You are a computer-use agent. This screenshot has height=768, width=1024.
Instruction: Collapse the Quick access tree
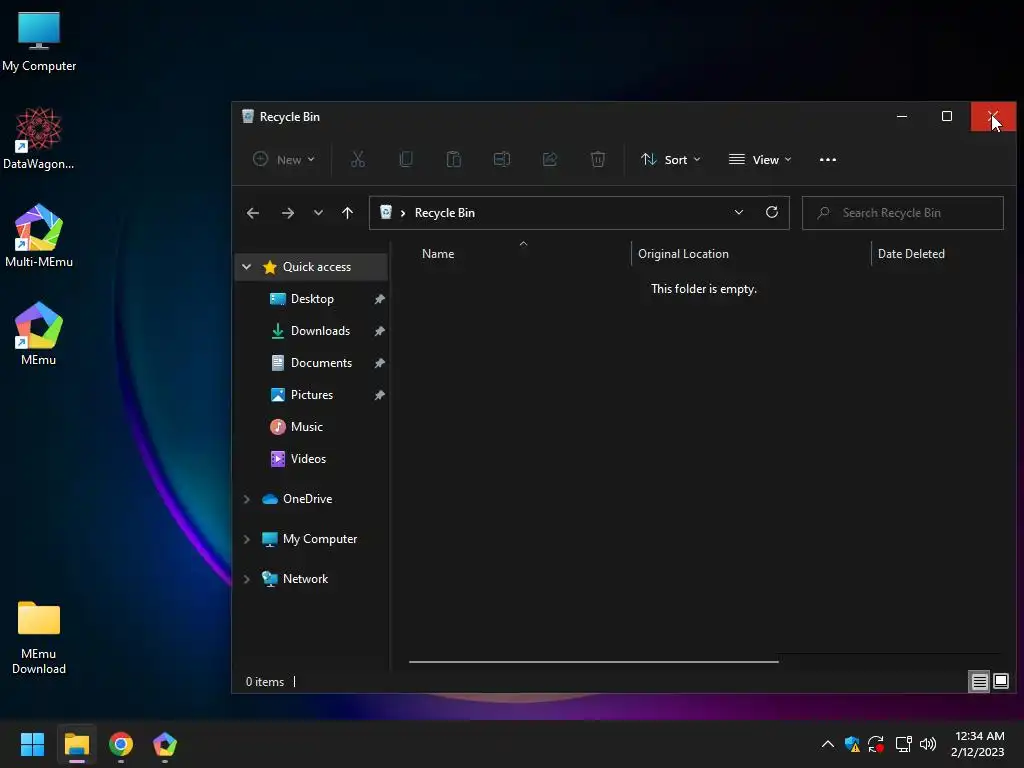(246, 266)
